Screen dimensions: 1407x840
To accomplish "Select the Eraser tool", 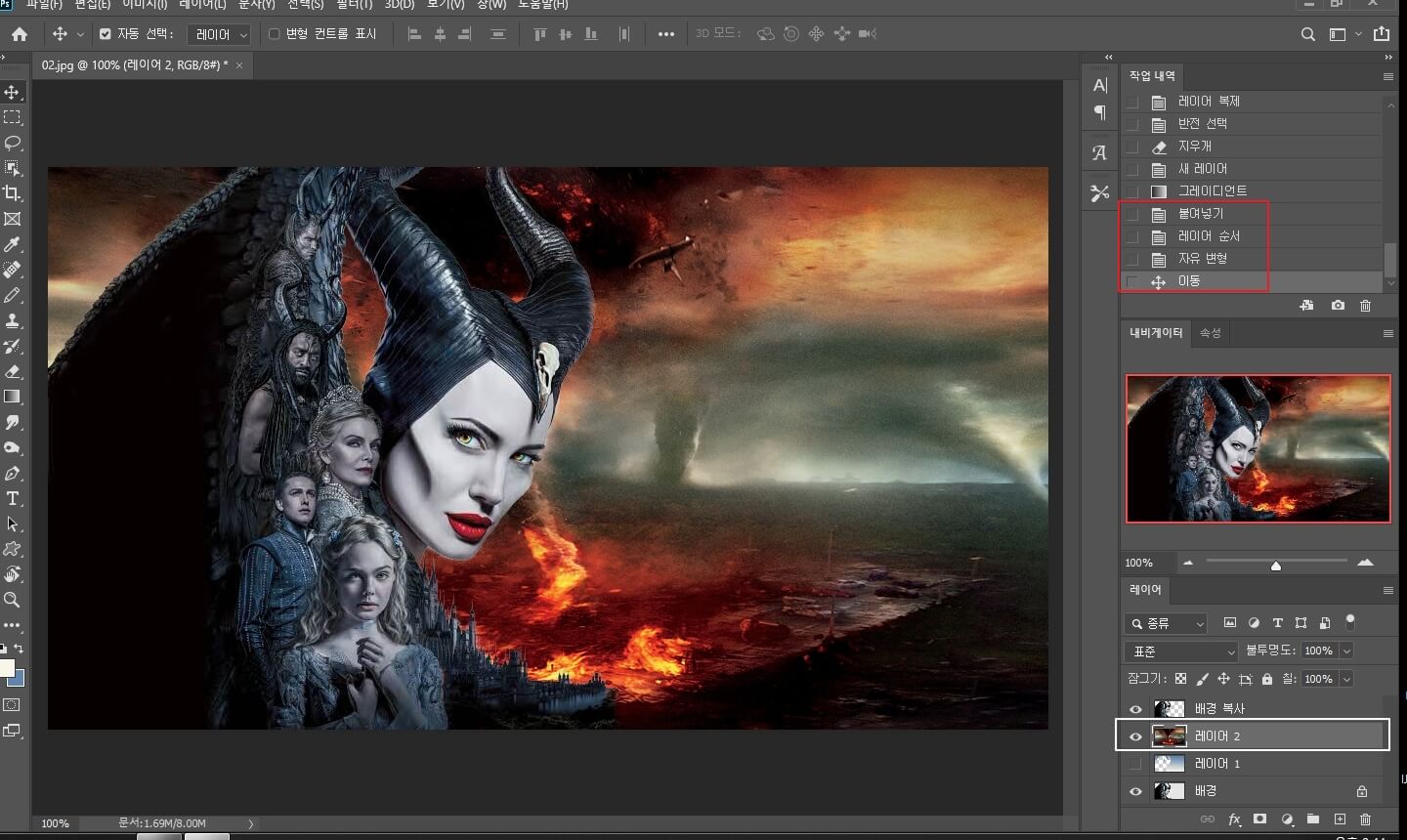I will 13,372.
